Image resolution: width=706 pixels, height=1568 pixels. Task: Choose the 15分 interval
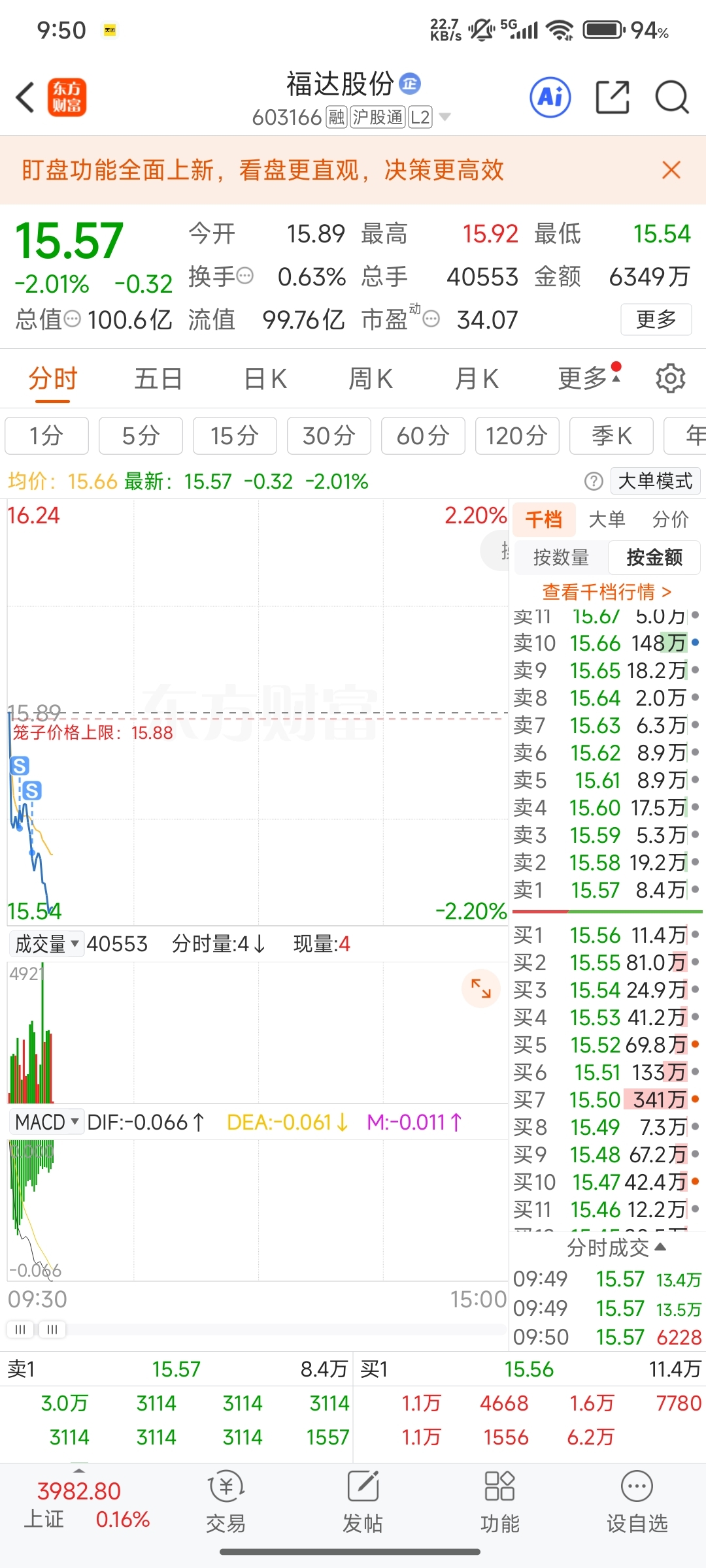(x=235, y=436)
